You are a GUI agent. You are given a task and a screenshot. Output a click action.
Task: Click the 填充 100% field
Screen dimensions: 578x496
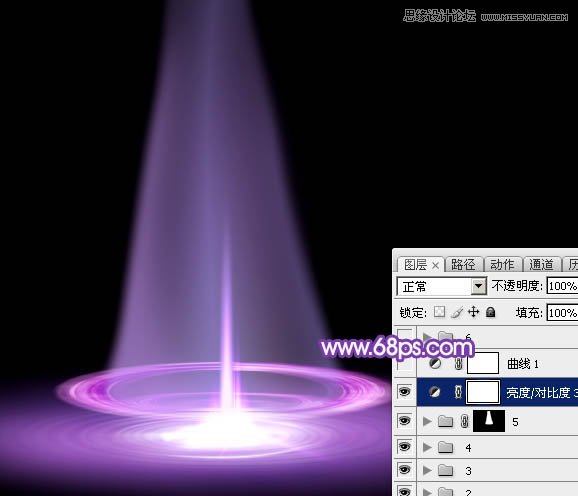coord(562,313)
